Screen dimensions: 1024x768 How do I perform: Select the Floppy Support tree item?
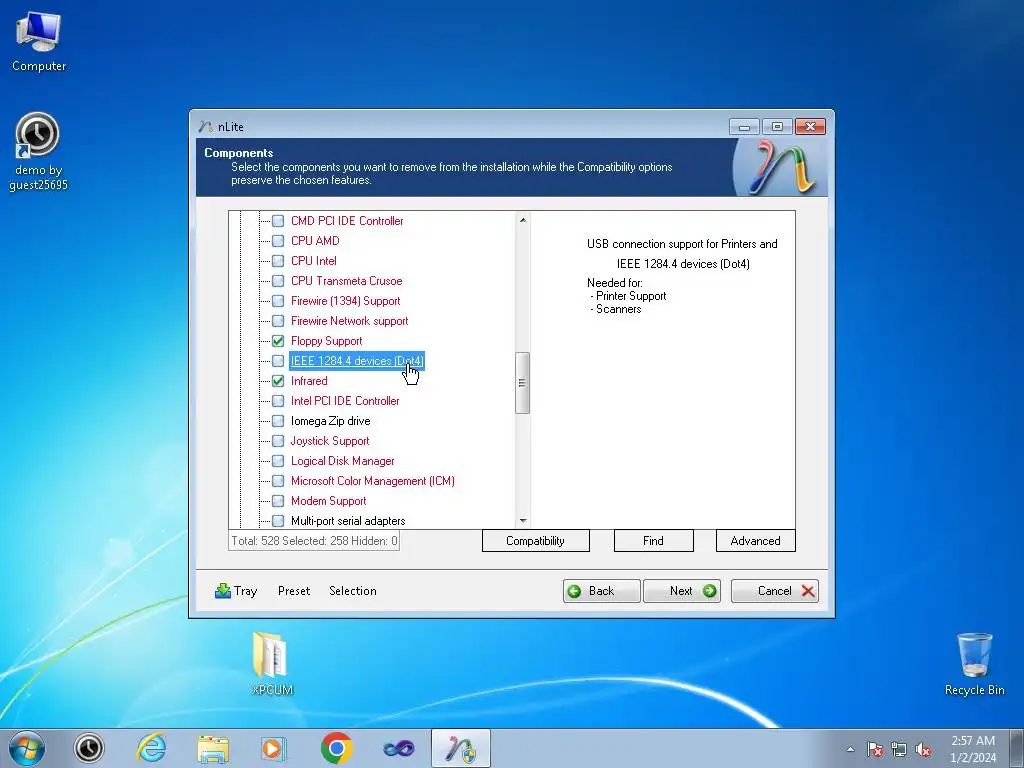327,341
